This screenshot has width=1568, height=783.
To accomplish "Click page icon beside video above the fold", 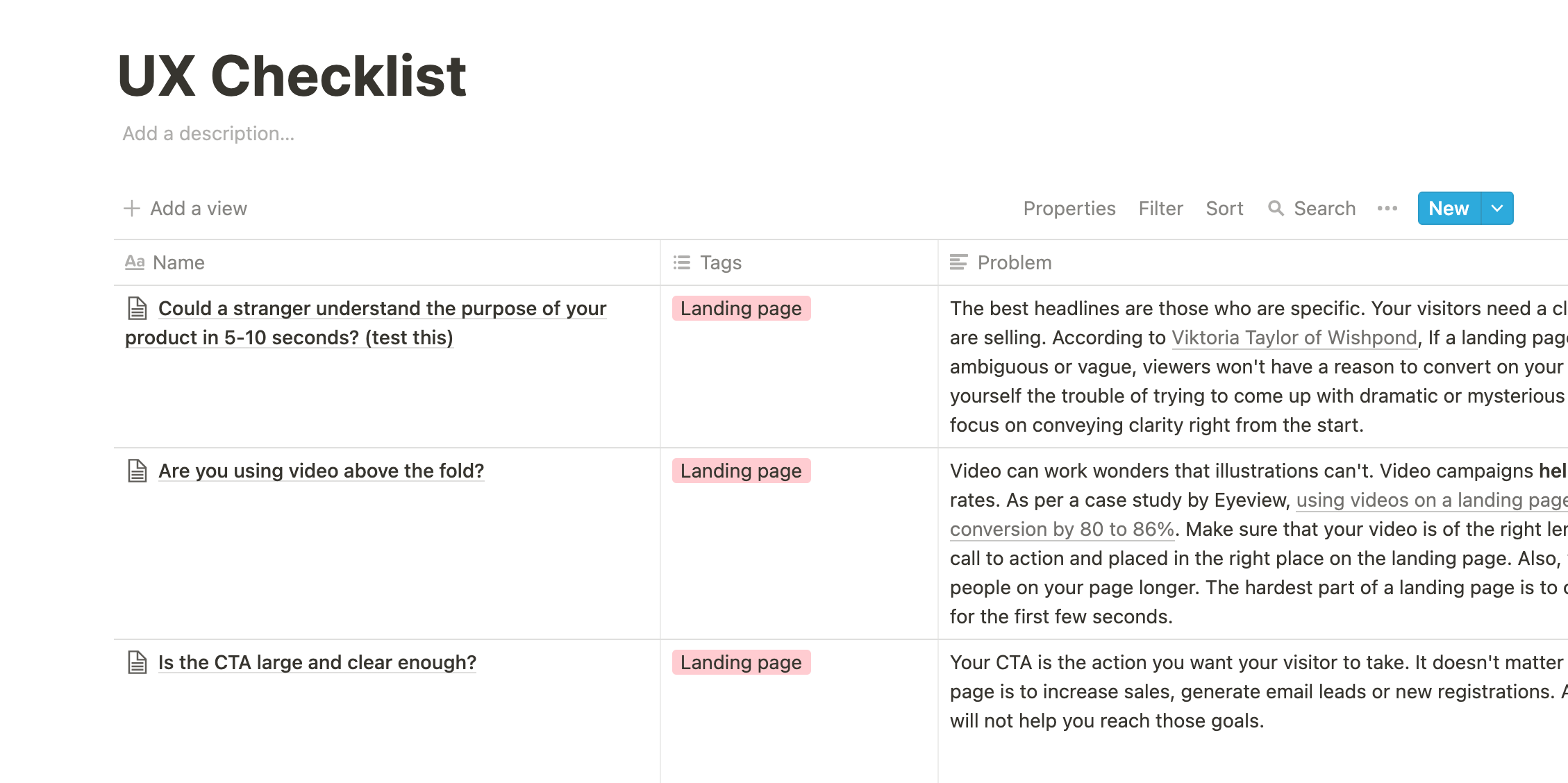I will 137,471.
